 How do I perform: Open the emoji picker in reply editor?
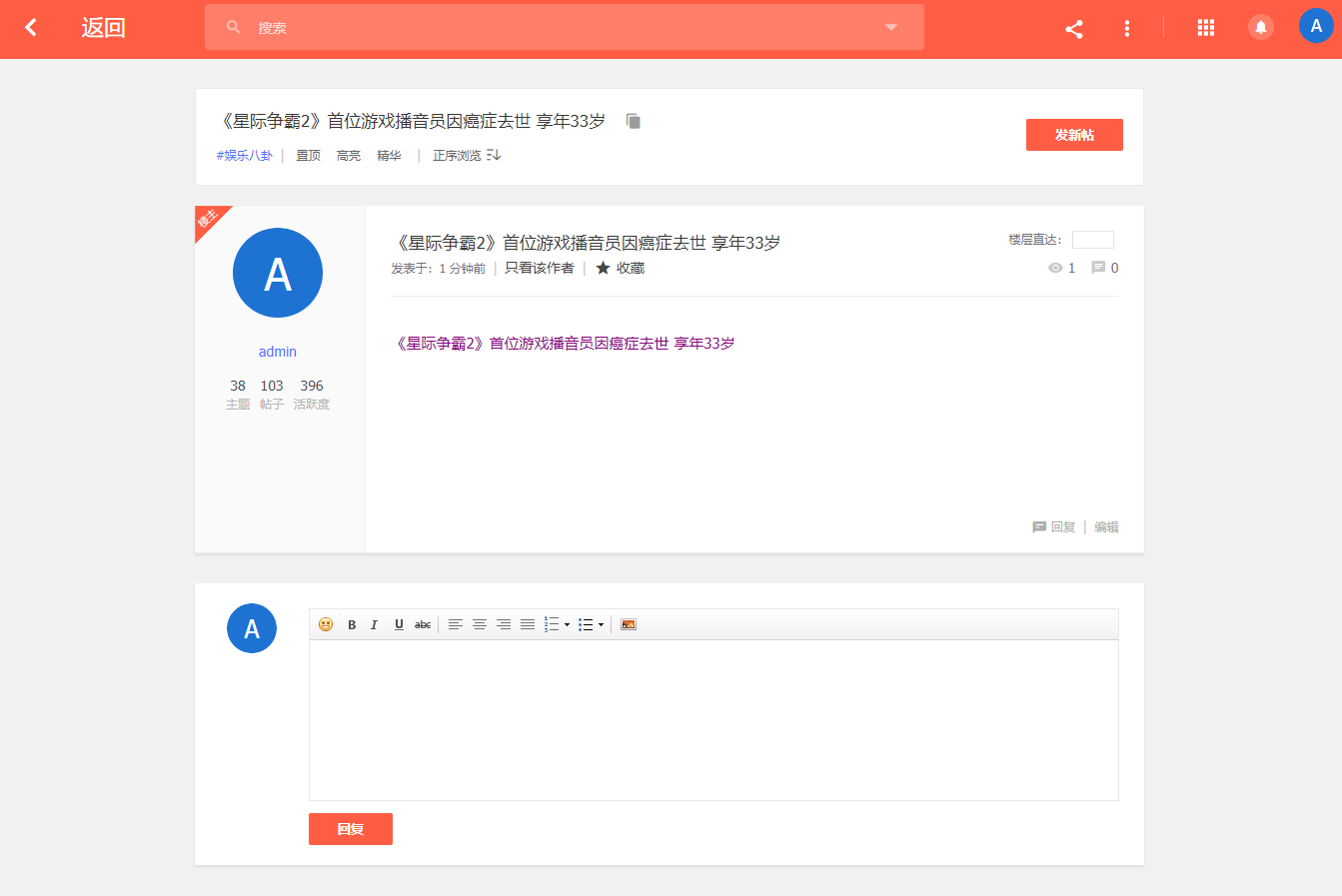click(326, 624)
